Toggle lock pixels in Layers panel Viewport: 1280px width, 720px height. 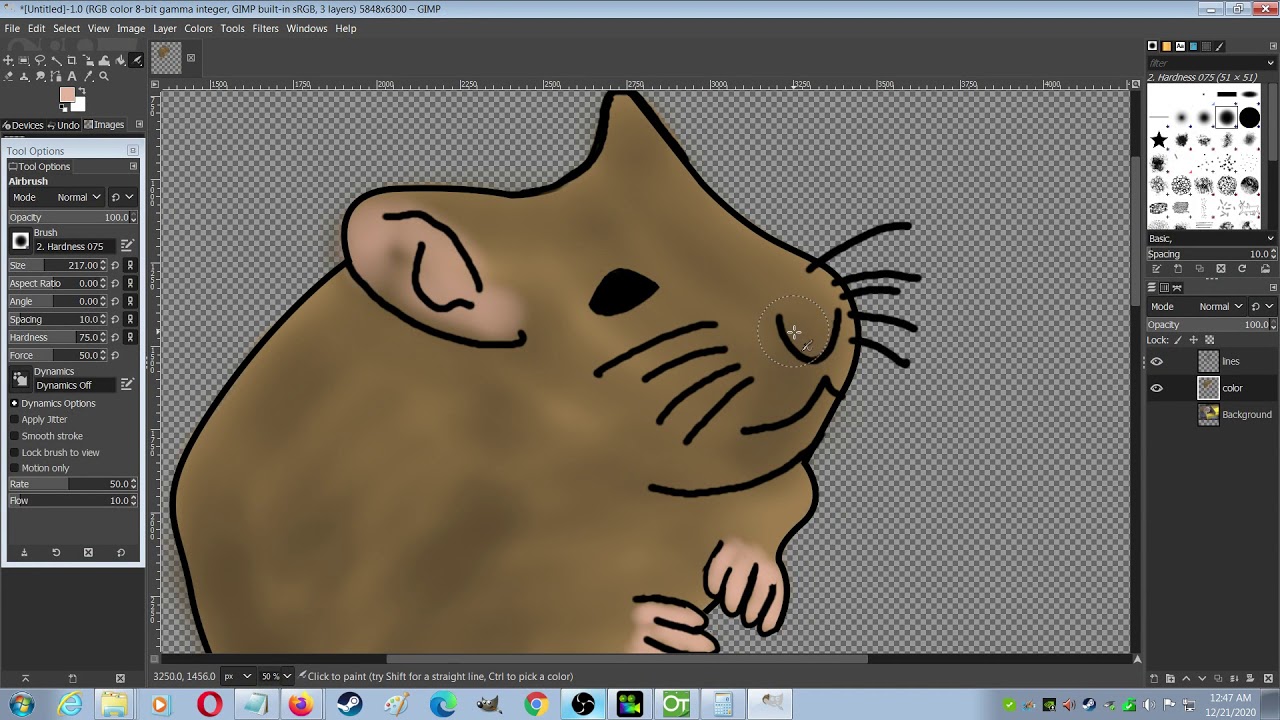click(1178, 340)
